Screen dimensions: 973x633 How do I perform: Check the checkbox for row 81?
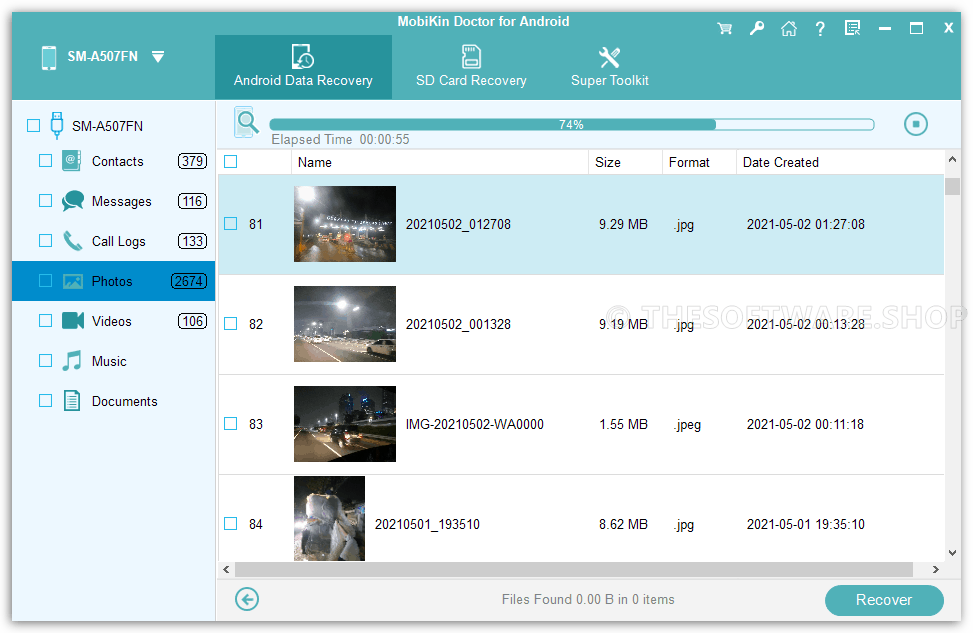(231, 224)
